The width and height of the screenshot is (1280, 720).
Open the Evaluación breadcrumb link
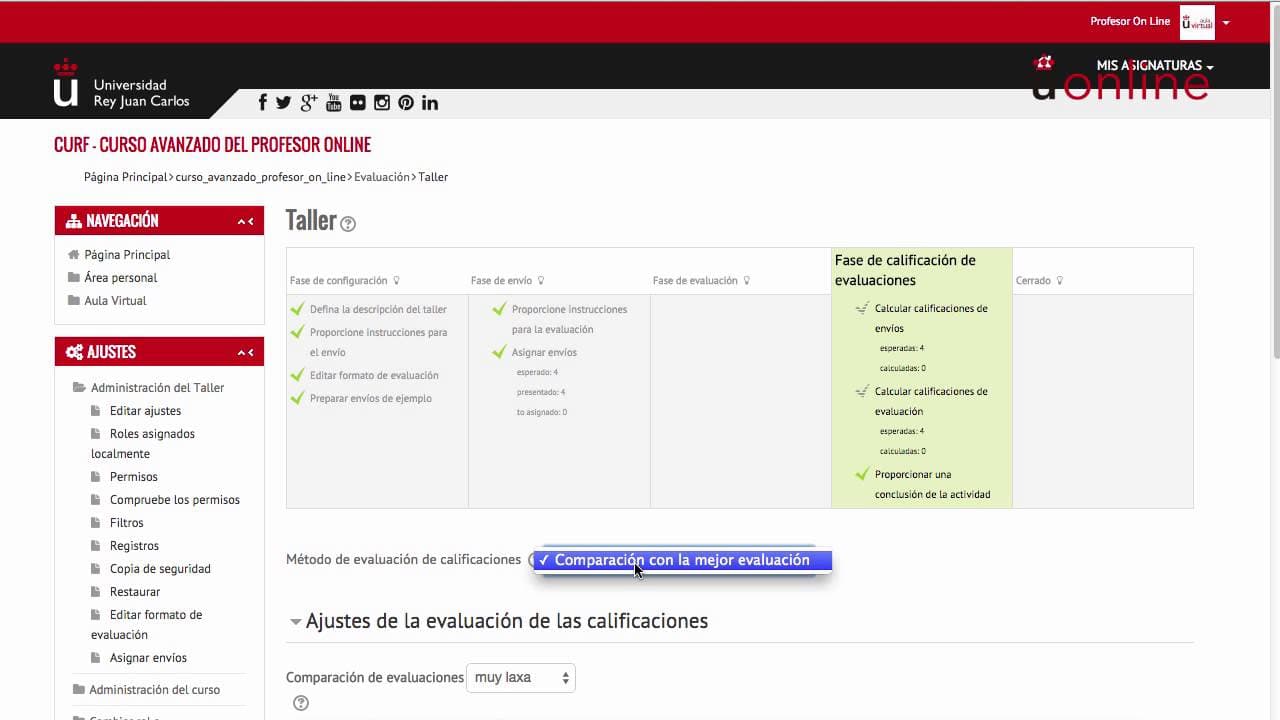[382, 177]
